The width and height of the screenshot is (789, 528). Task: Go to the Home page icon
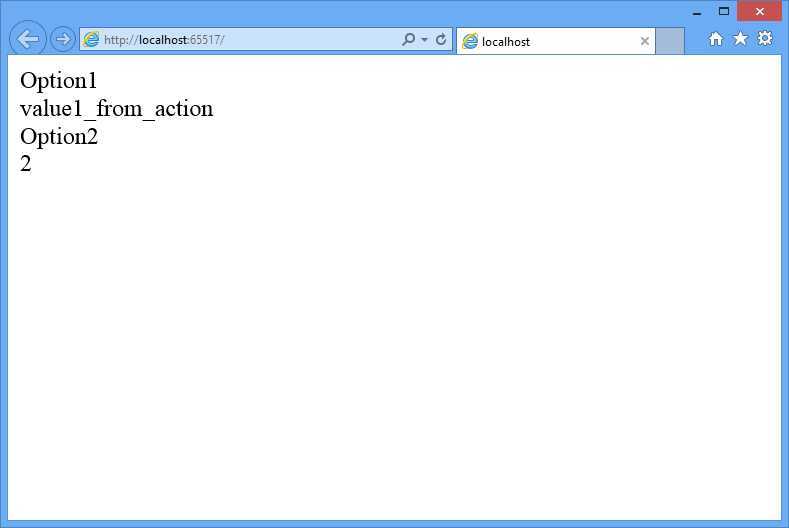pyautogui.click(x=716, y=39)
